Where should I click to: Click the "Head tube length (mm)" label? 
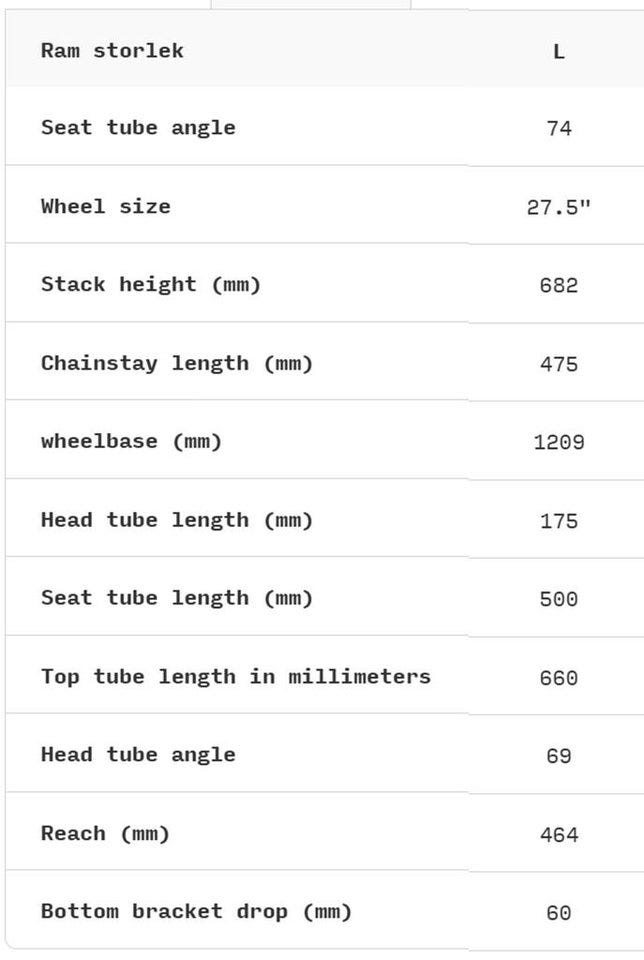(177, 520)
